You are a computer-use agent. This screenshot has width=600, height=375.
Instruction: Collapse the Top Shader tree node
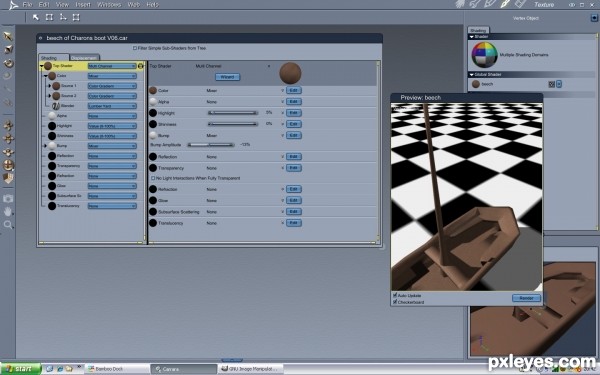tap(41, 66)
